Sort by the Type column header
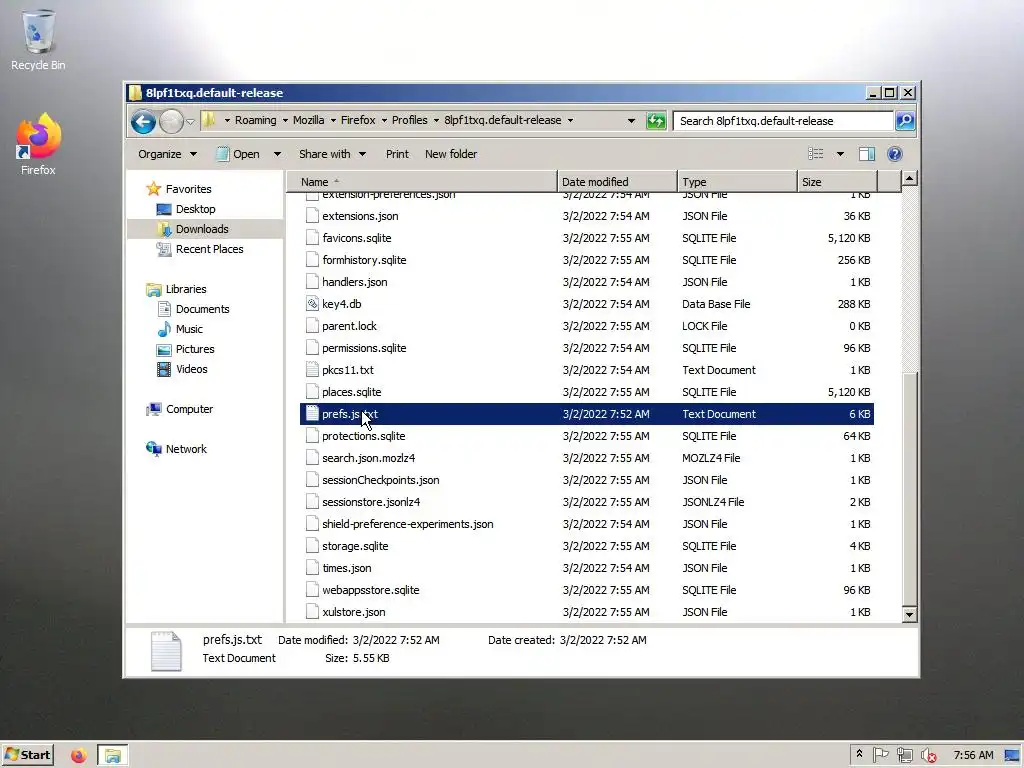 [x=737, y=182]
